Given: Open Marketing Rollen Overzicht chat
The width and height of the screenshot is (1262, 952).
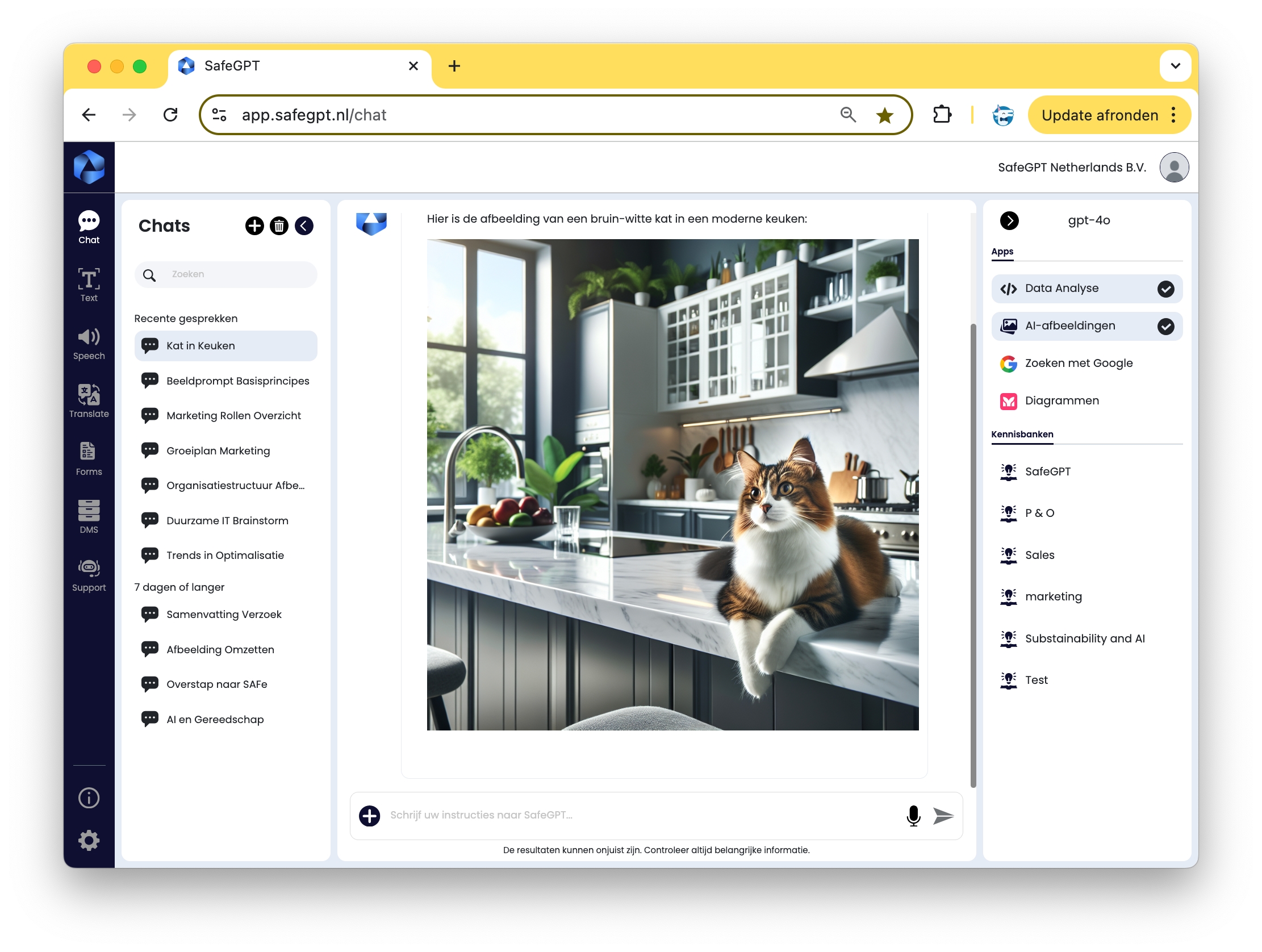Looking at the screenshot, I should click(226, 415).
